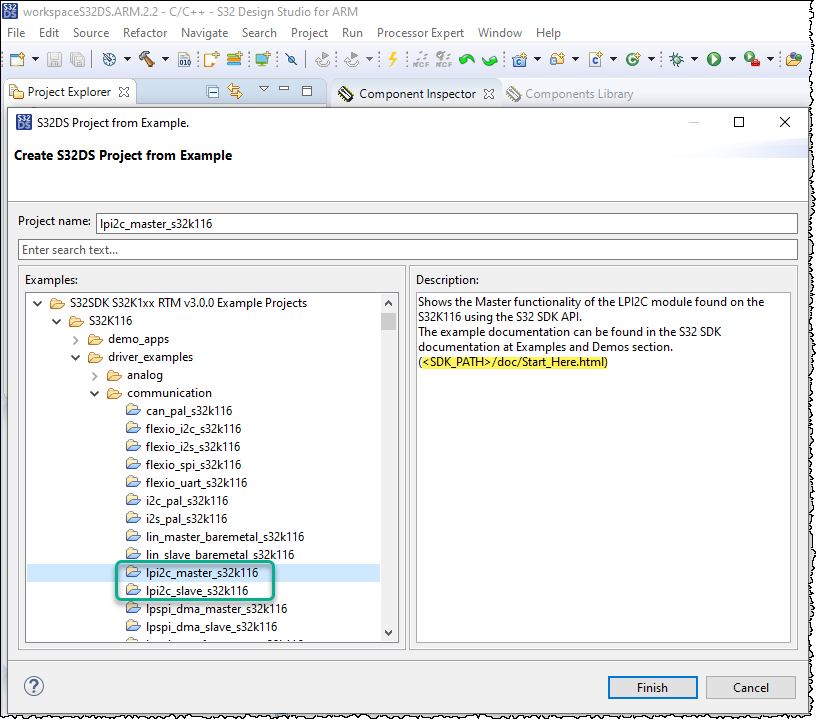Open the Project menu

[310, 33]
